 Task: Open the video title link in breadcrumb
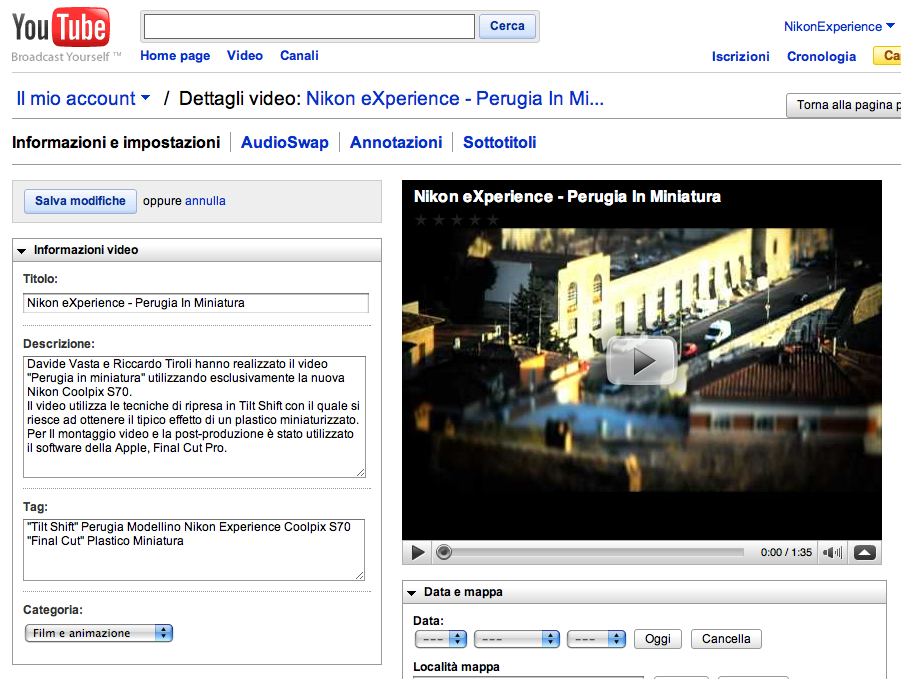(455, 98)
